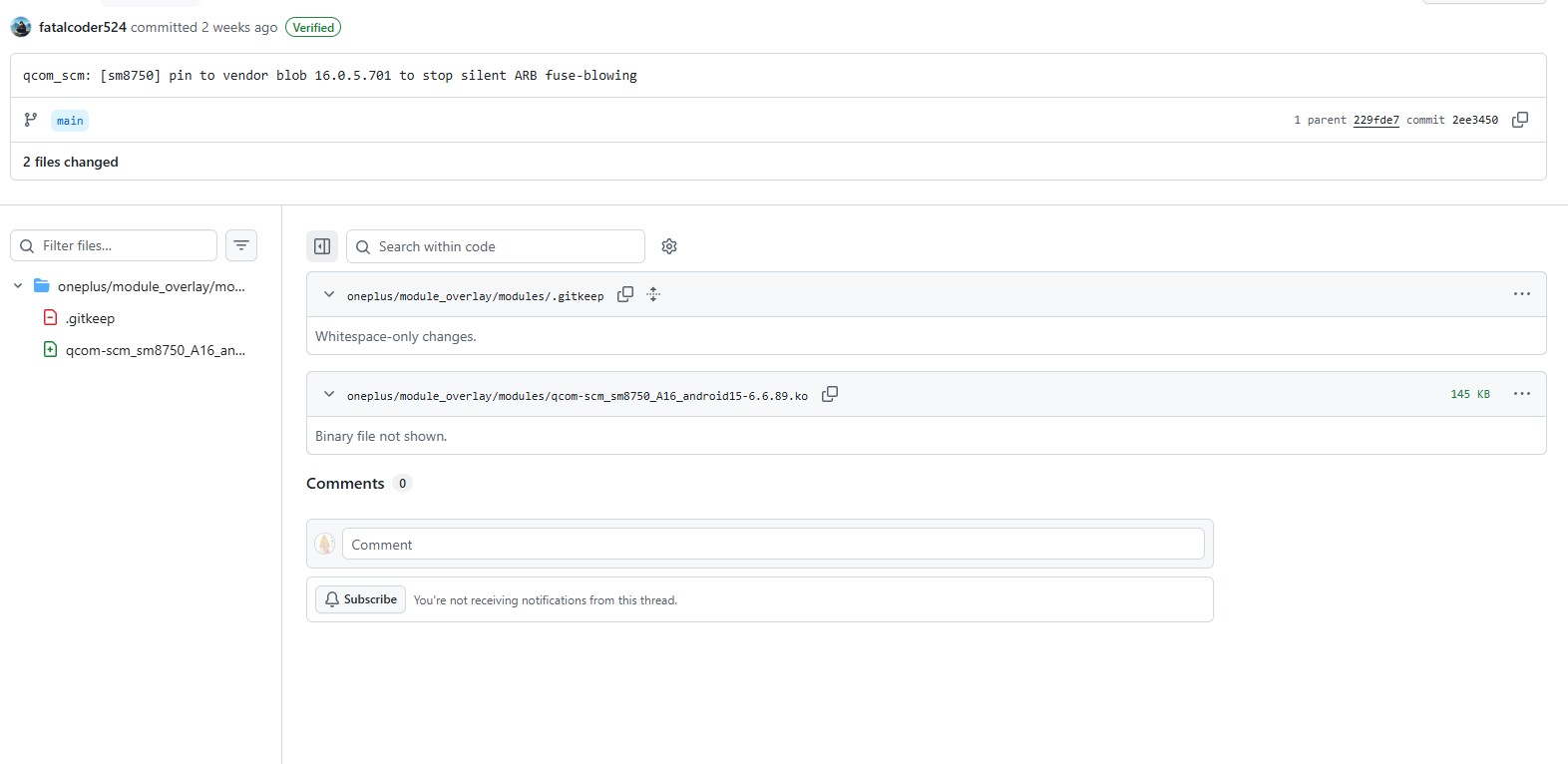
Task: Click the fatalcoder524 avatar image
Action: pos(21,27)
